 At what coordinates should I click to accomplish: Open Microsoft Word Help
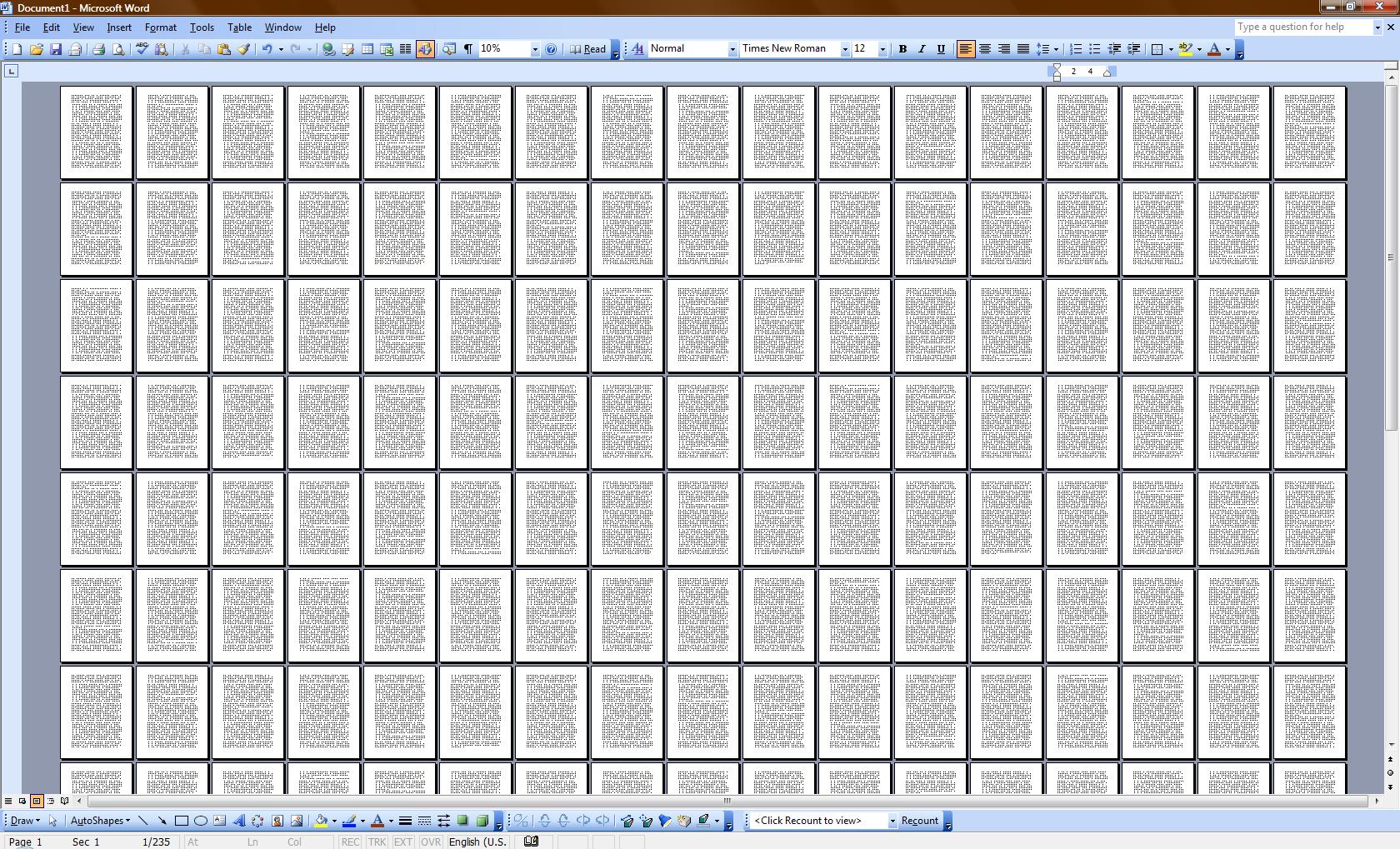[551, 49]
